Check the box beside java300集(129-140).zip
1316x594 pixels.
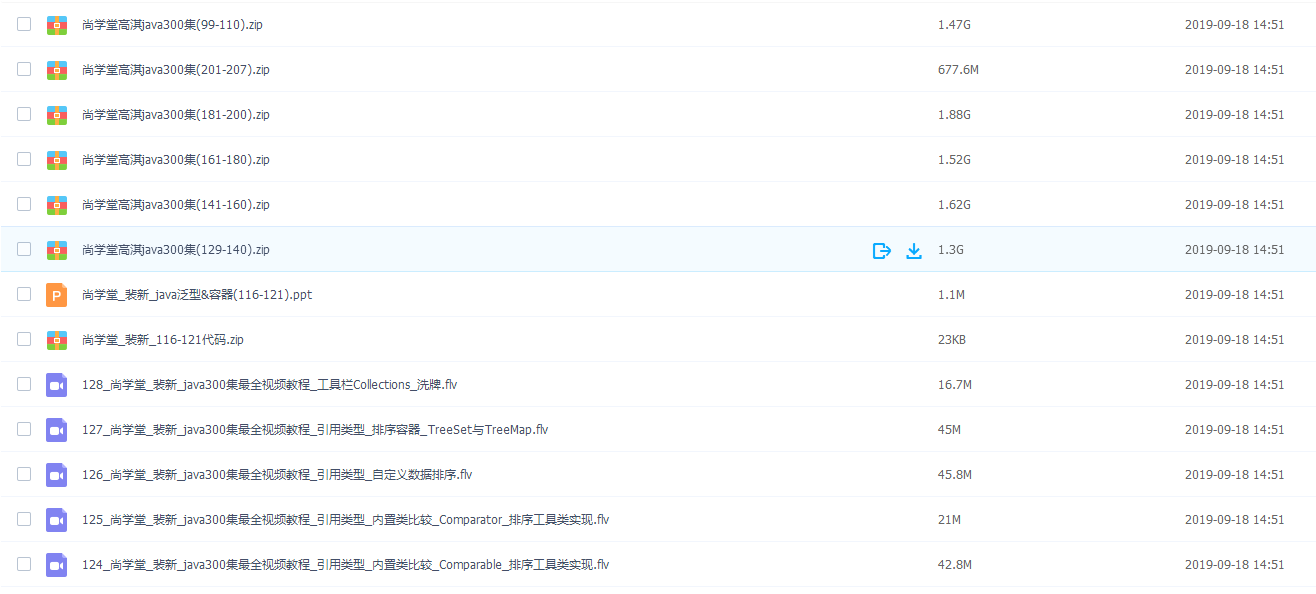point(24,249)
